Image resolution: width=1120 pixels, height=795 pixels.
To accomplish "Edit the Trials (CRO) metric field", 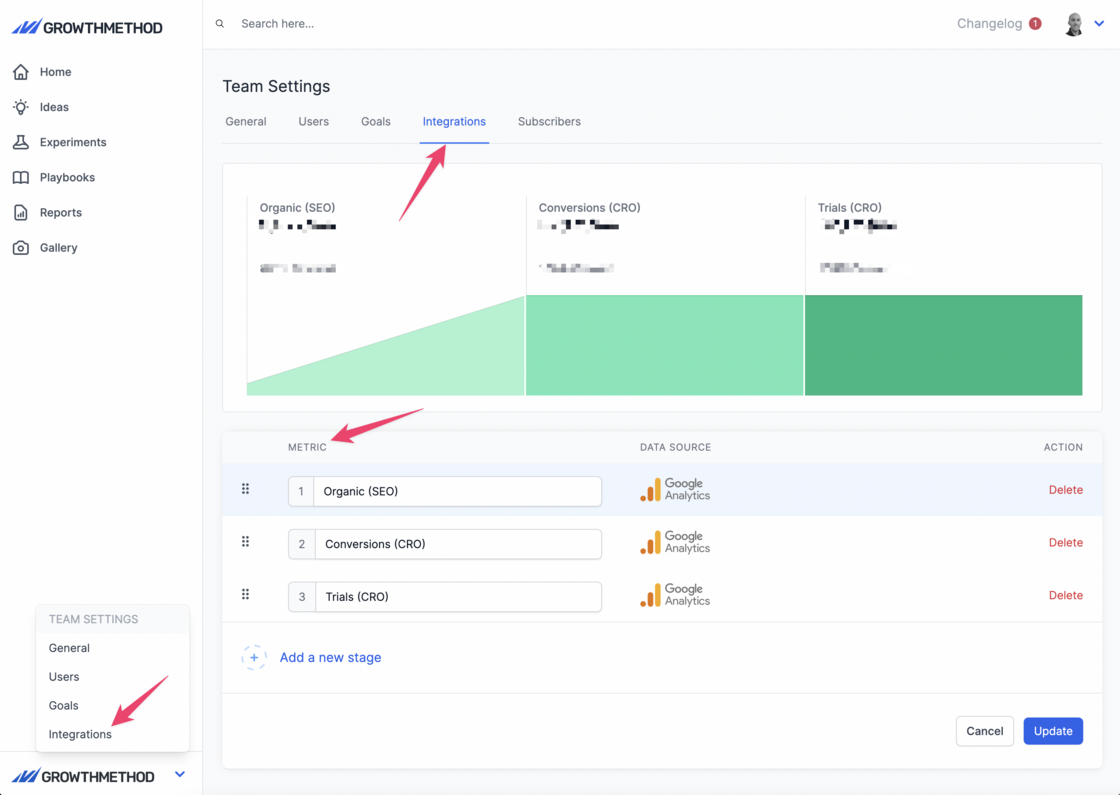I will click(458, 597).
